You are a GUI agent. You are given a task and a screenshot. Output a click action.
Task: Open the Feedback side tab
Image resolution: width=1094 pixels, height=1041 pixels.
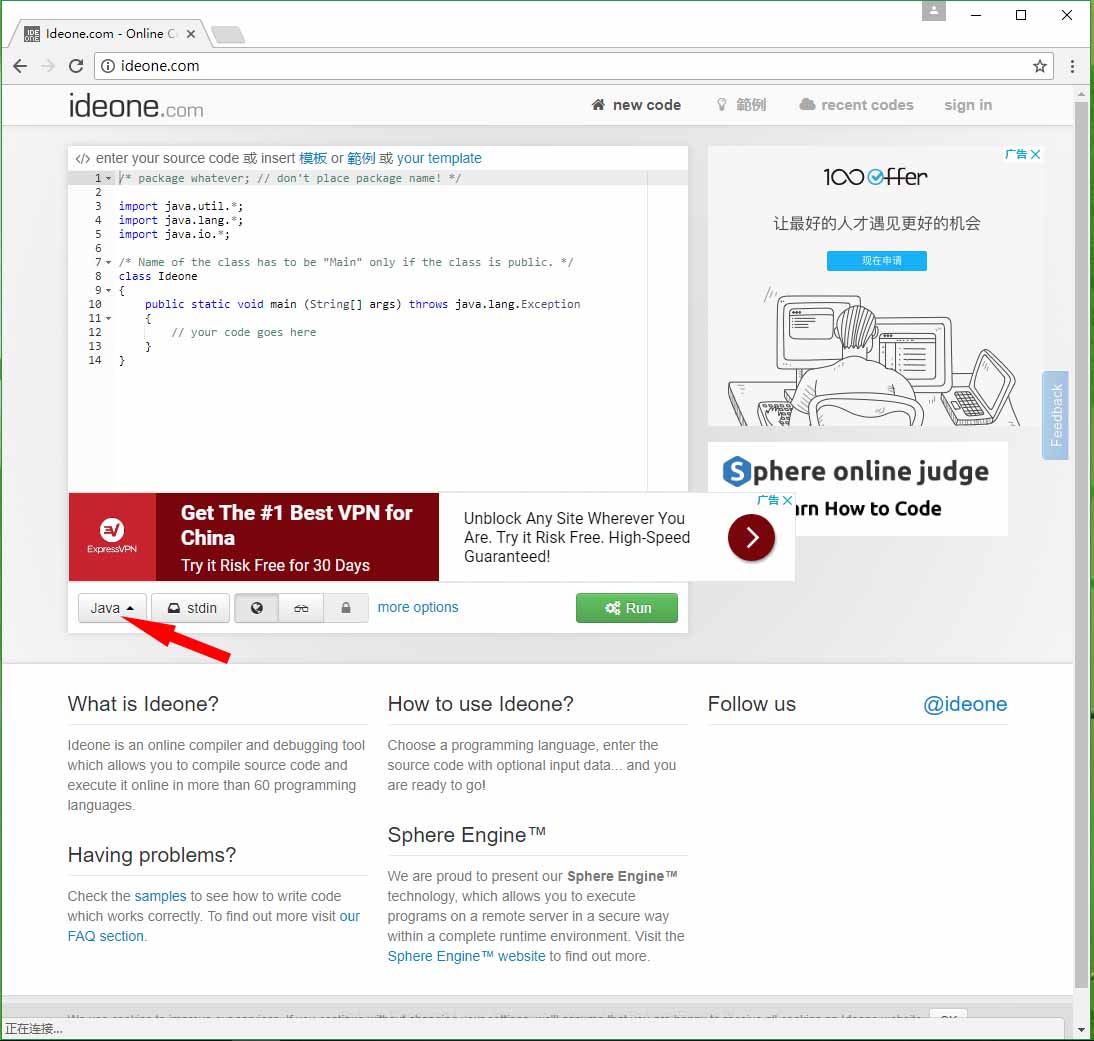pyautogui.click(x=1055, y=415)
